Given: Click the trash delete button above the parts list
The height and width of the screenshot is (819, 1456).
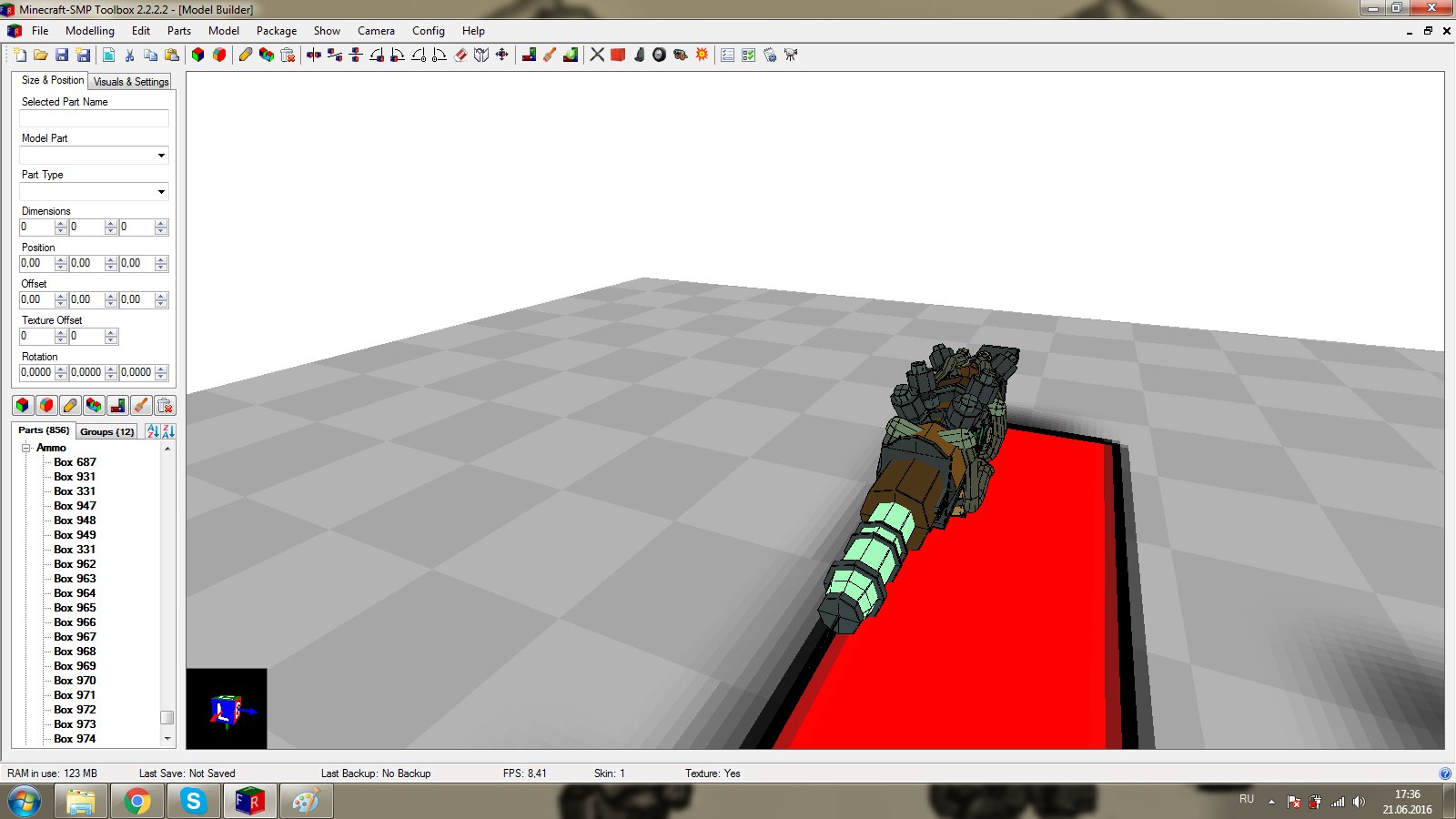Looking at the screenshot, I should pyautogui.click(x=165, y=406).
